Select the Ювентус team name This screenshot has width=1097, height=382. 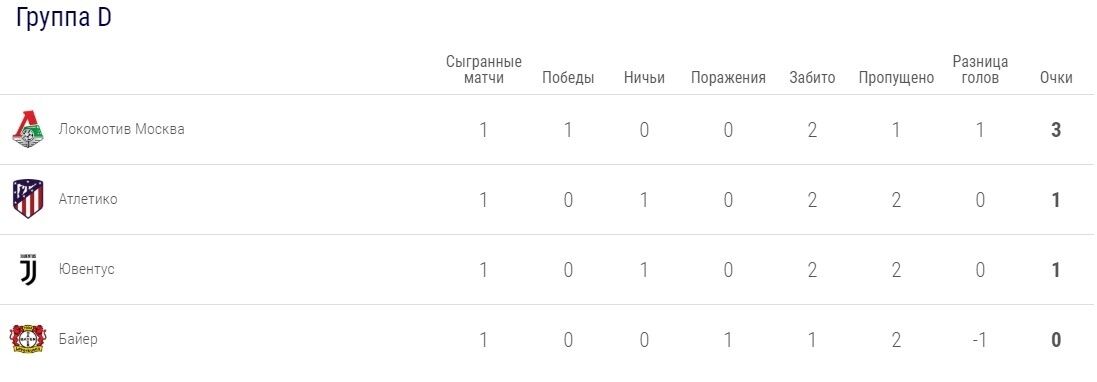click(x=87, y=269)
